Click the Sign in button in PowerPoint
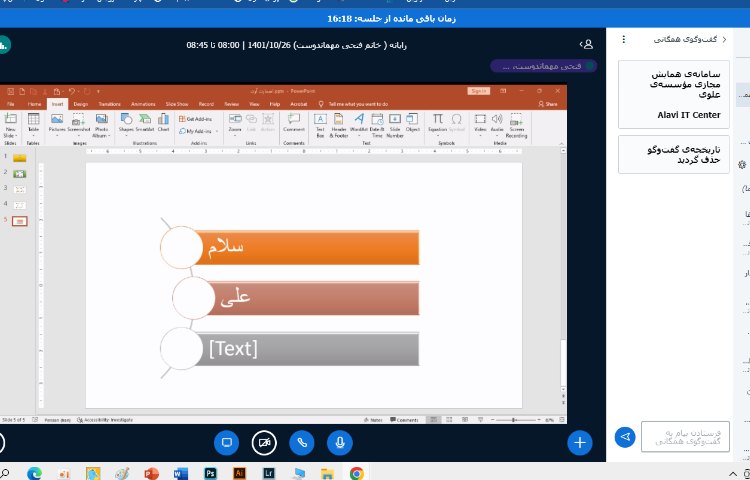 click(x=478, y=91)
